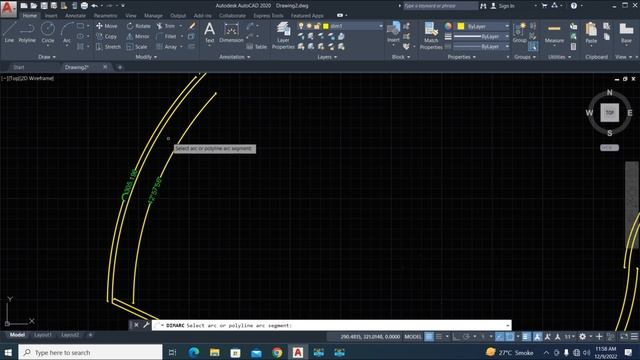This screenshot has height=360, width=640.
Task: Click the MODEL space button
Action: [x=413, y=337]
